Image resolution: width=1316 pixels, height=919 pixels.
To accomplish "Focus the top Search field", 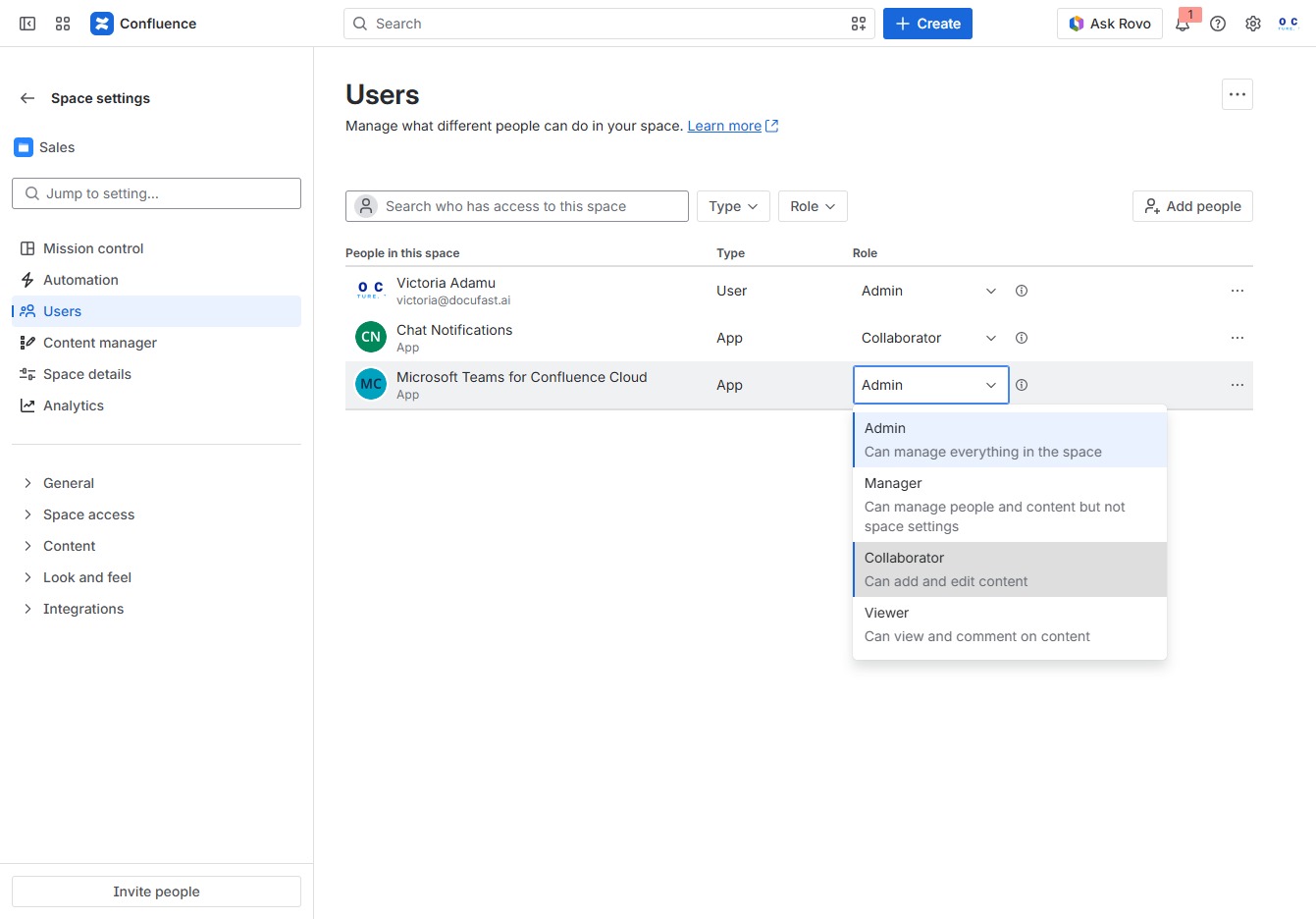I will [608, 24].
